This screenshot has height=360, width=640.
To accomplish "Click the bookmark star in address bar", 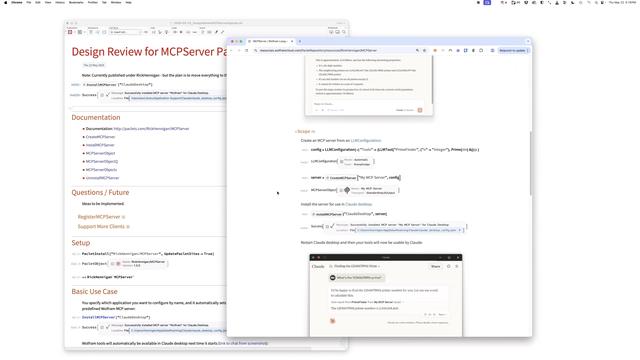I will pos(424,51).
